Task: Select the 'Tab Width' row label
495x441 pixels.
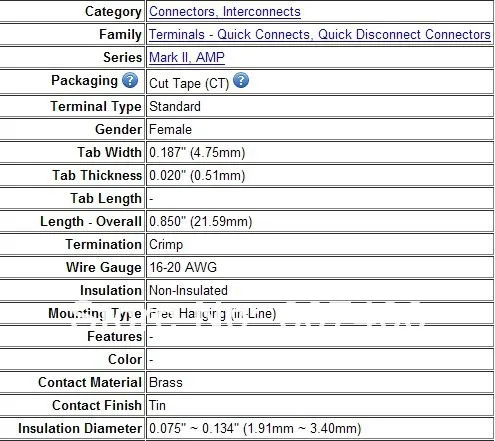Action: click(109, 153)
